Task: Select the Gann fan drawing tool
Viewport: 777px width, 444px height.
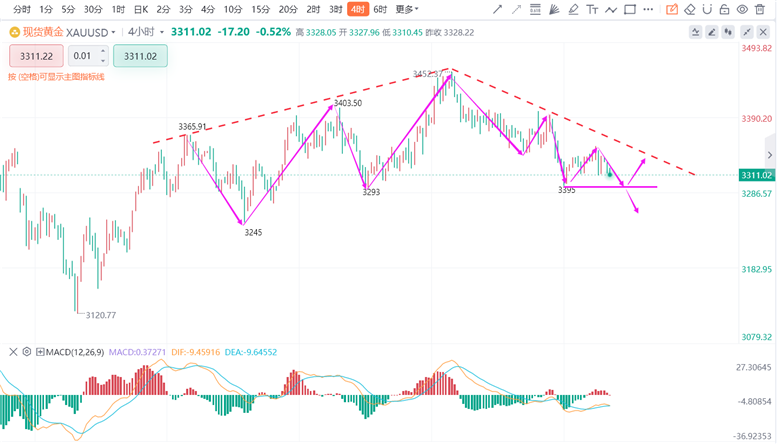Action: pyautogui.click(x=554, y=9)
